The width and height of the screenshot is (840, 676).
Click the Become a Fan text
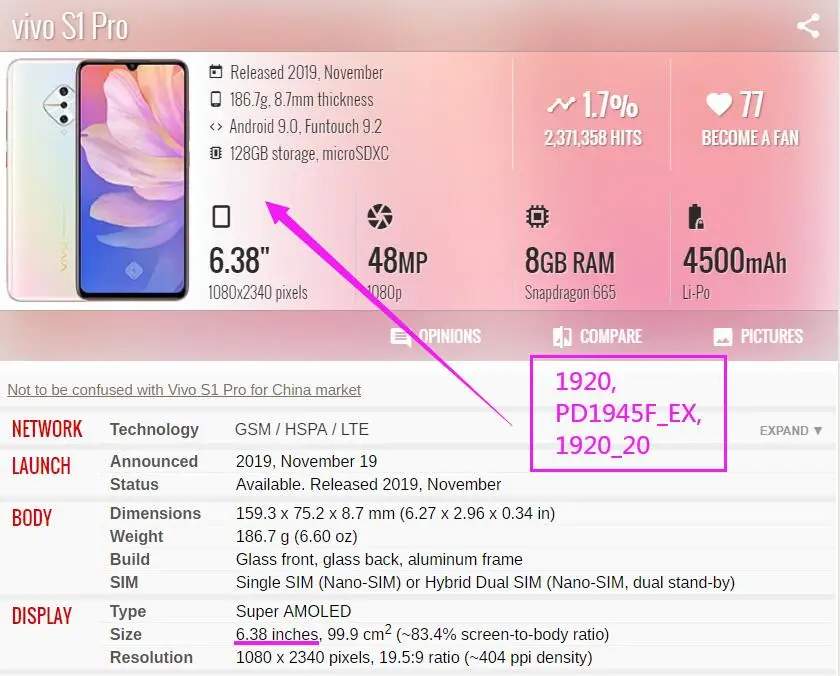pos(750,138)
